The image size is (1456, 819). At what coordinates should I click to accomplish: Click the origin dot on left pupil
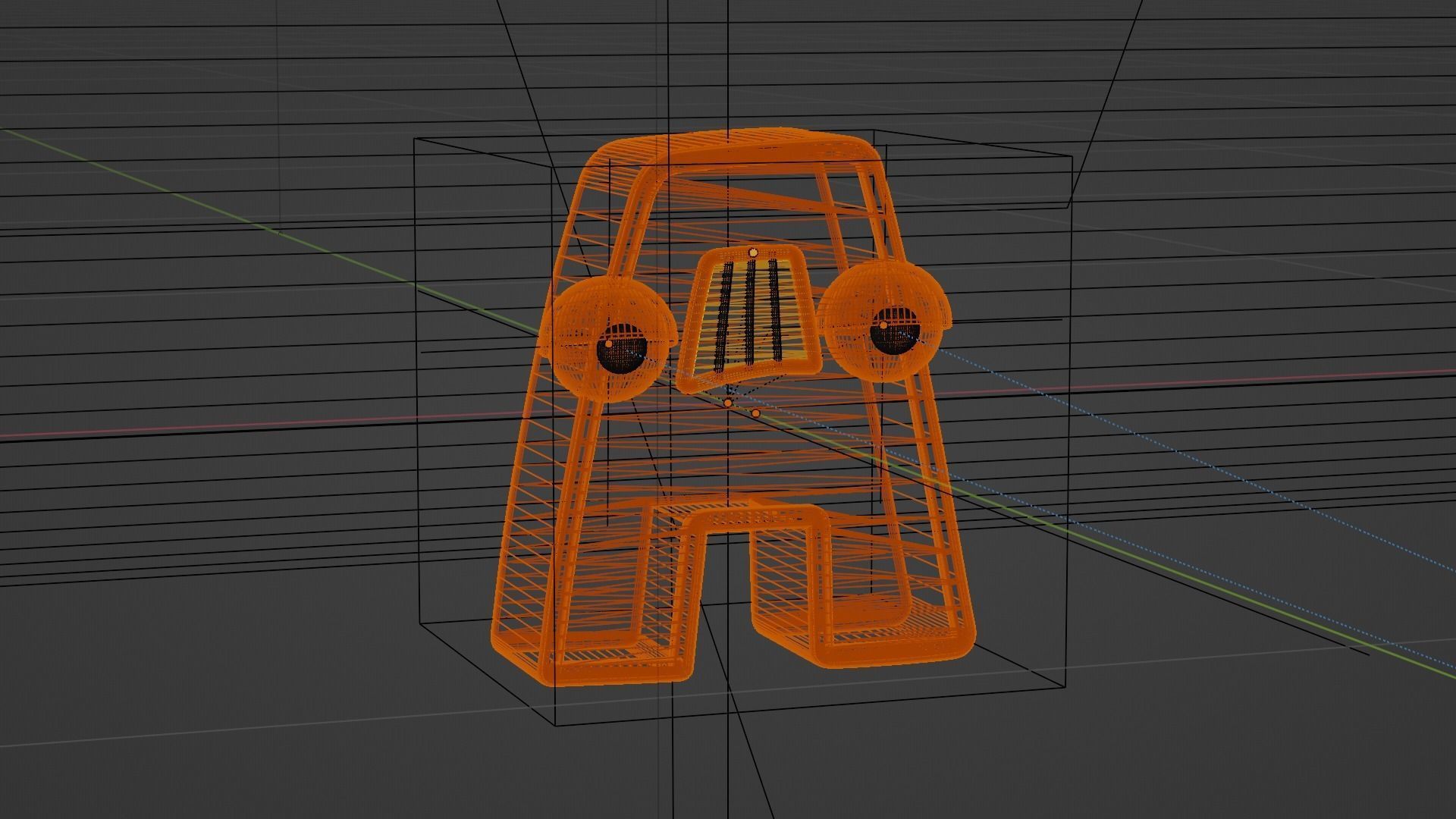coord(609,344)
